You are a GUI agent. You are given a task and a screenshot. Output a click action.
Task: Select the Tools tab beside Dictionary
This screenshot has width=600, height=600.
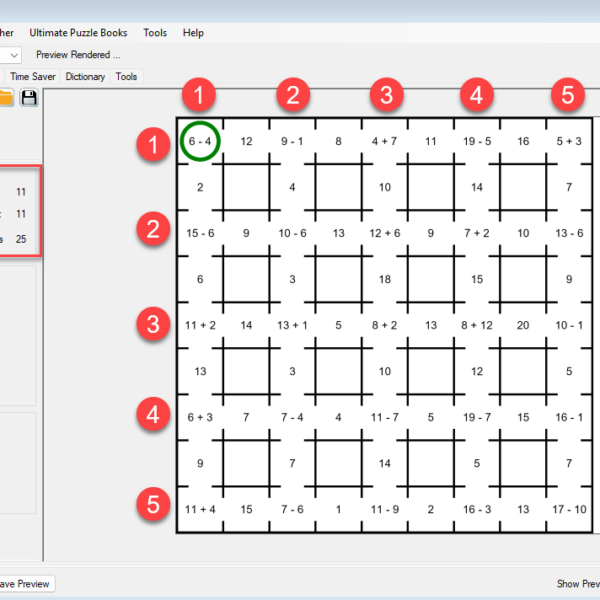(x=126, y=76)
